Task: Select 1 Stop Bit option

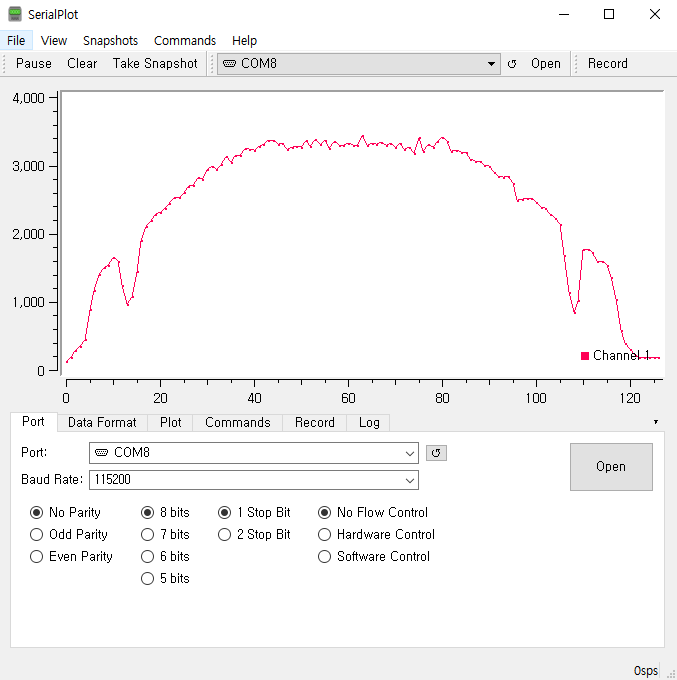Action: click(254, 513)
